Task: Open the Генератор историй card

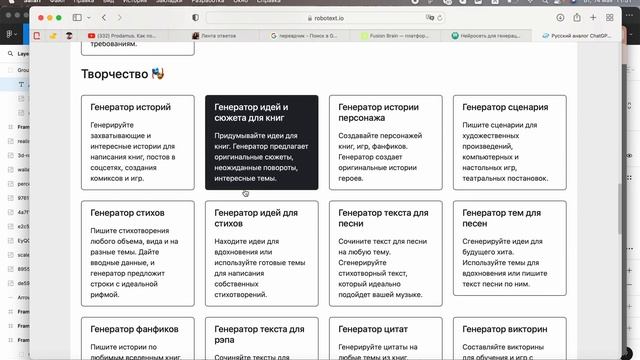Action: pos(138,142)
